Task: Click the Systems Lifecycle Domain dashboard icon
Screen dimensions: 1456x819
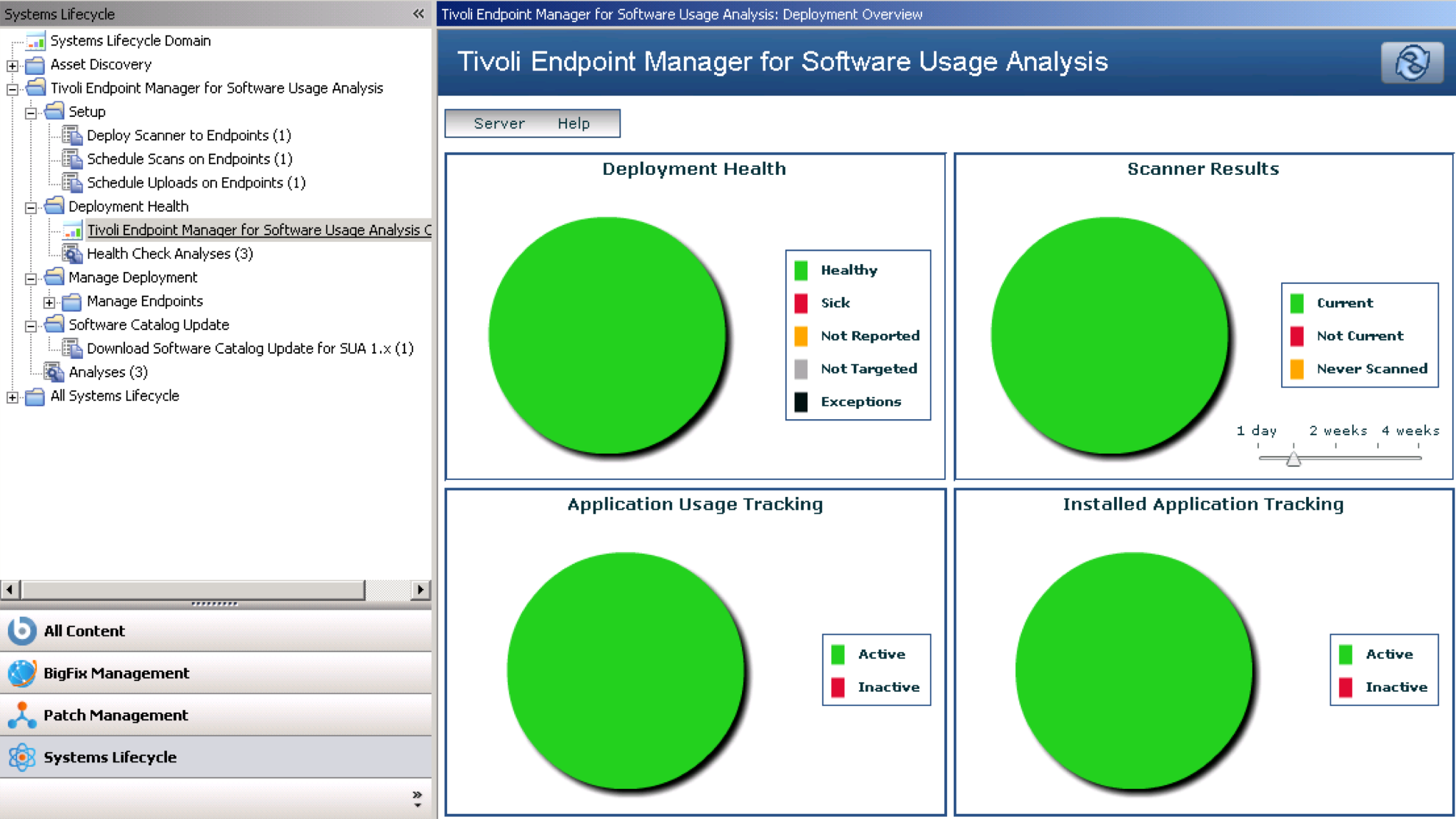Action: click(35, 41)
